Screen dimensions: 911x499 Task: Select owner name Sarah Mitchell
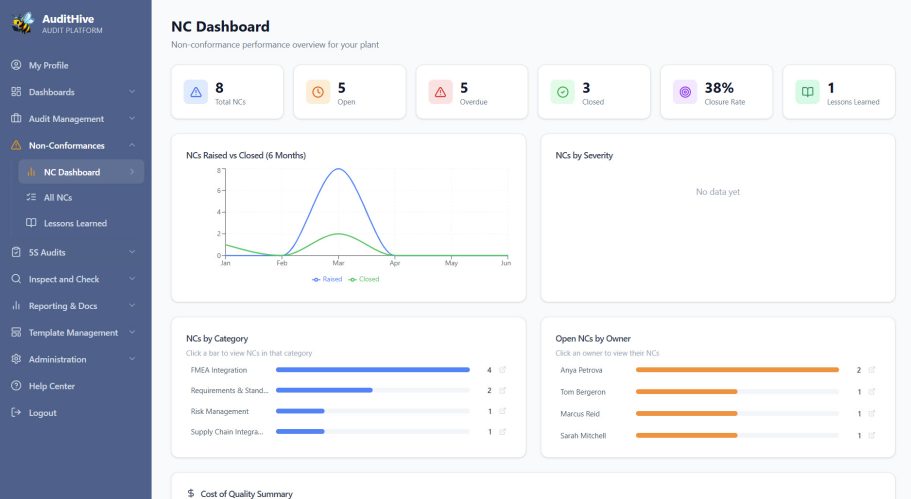pos(583,436)
